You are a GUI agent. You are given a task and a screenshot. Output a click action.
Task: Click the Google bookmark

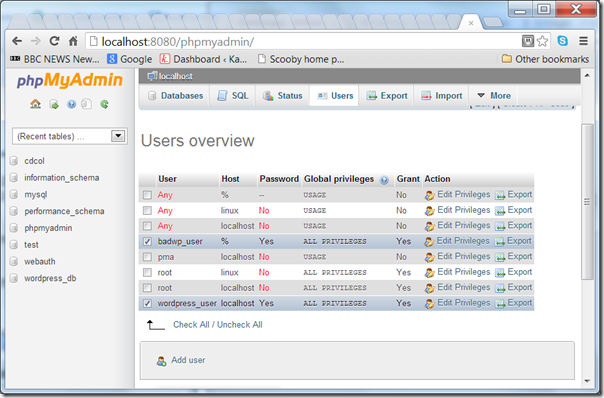pos(129,59)
